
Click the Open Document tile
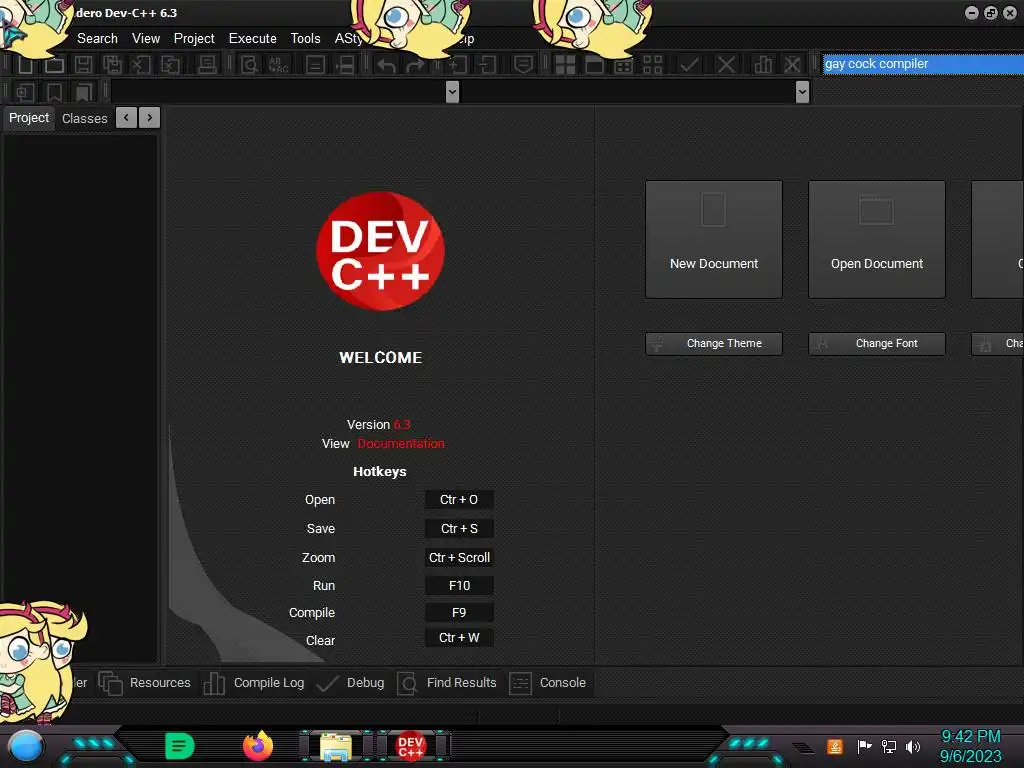(x=877, y=240)
